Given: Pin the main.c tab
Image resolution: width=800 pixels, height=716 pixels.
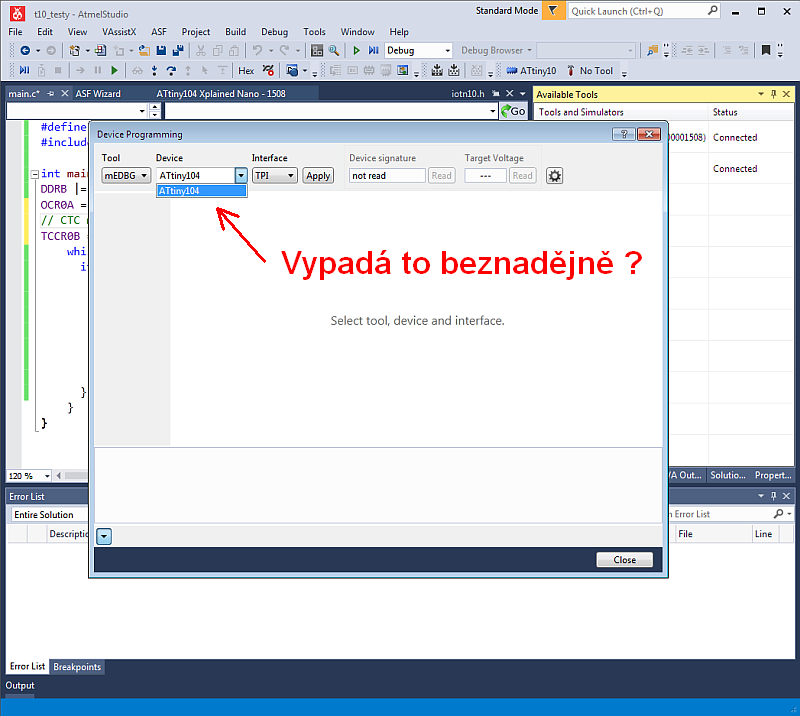Looking at the screenshot, I should click(x=51, y=93).
